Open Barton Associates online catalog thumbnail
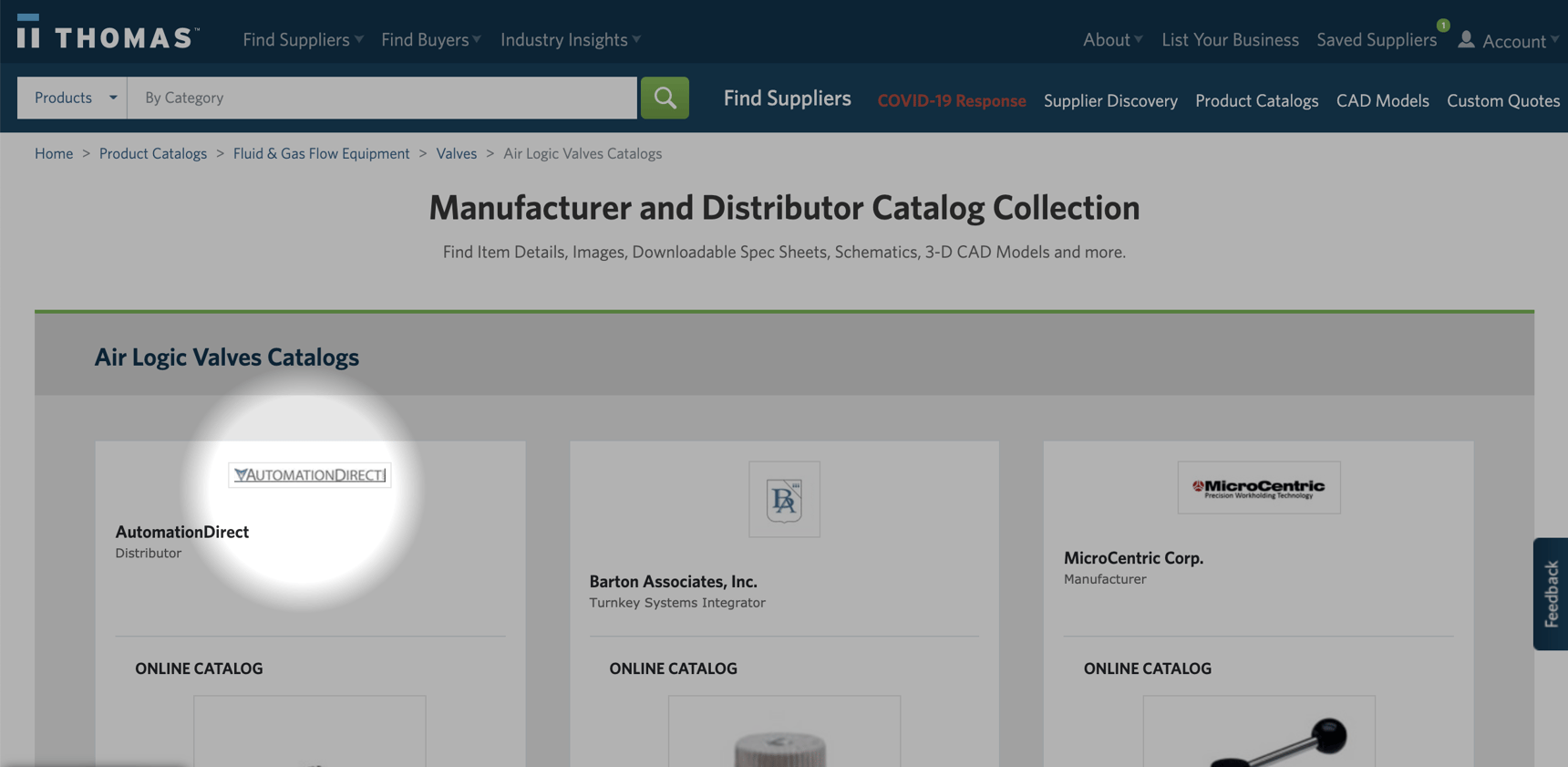 (784, 731)
